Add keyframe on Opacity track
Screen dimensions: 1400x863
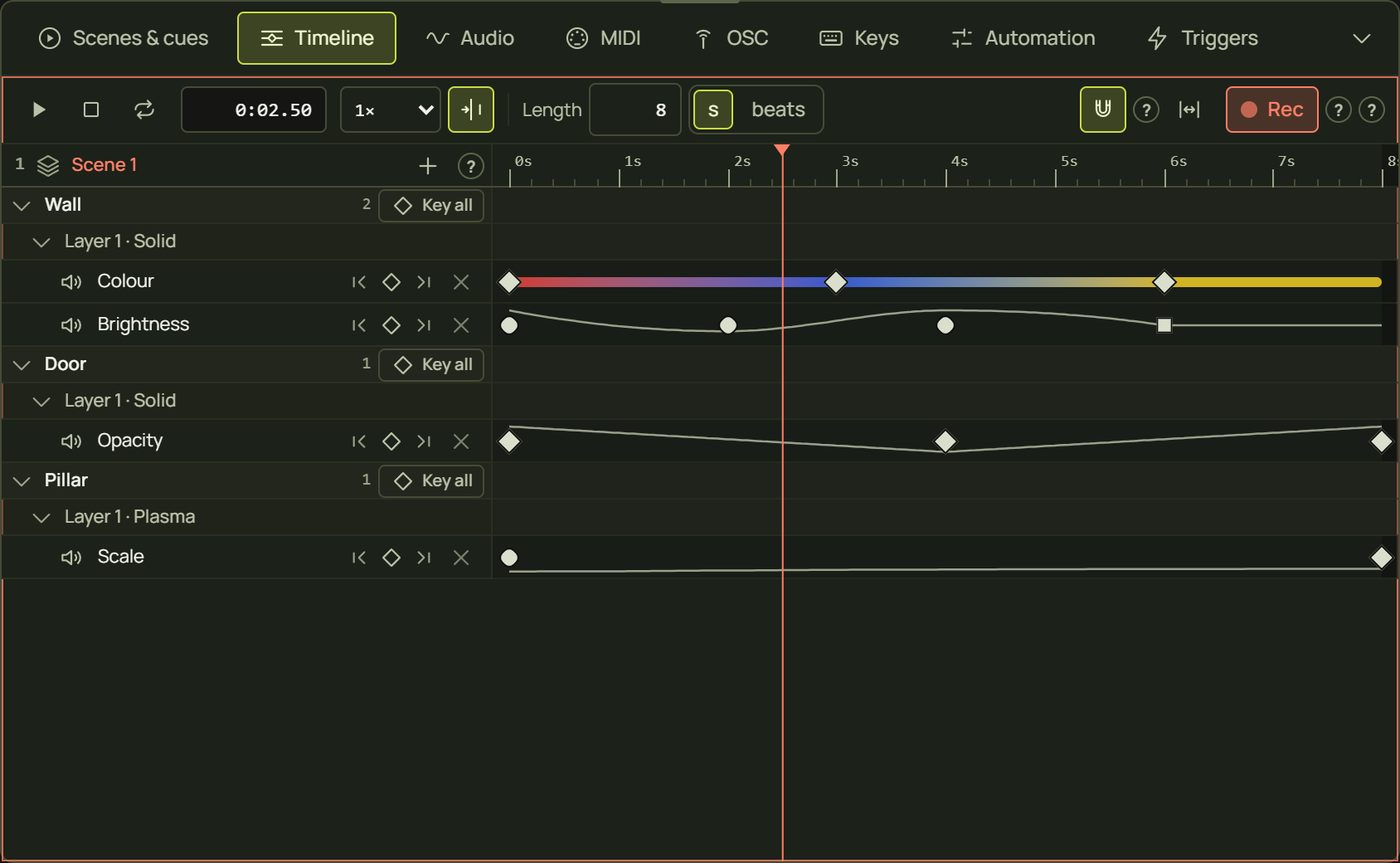coord(391,441)
